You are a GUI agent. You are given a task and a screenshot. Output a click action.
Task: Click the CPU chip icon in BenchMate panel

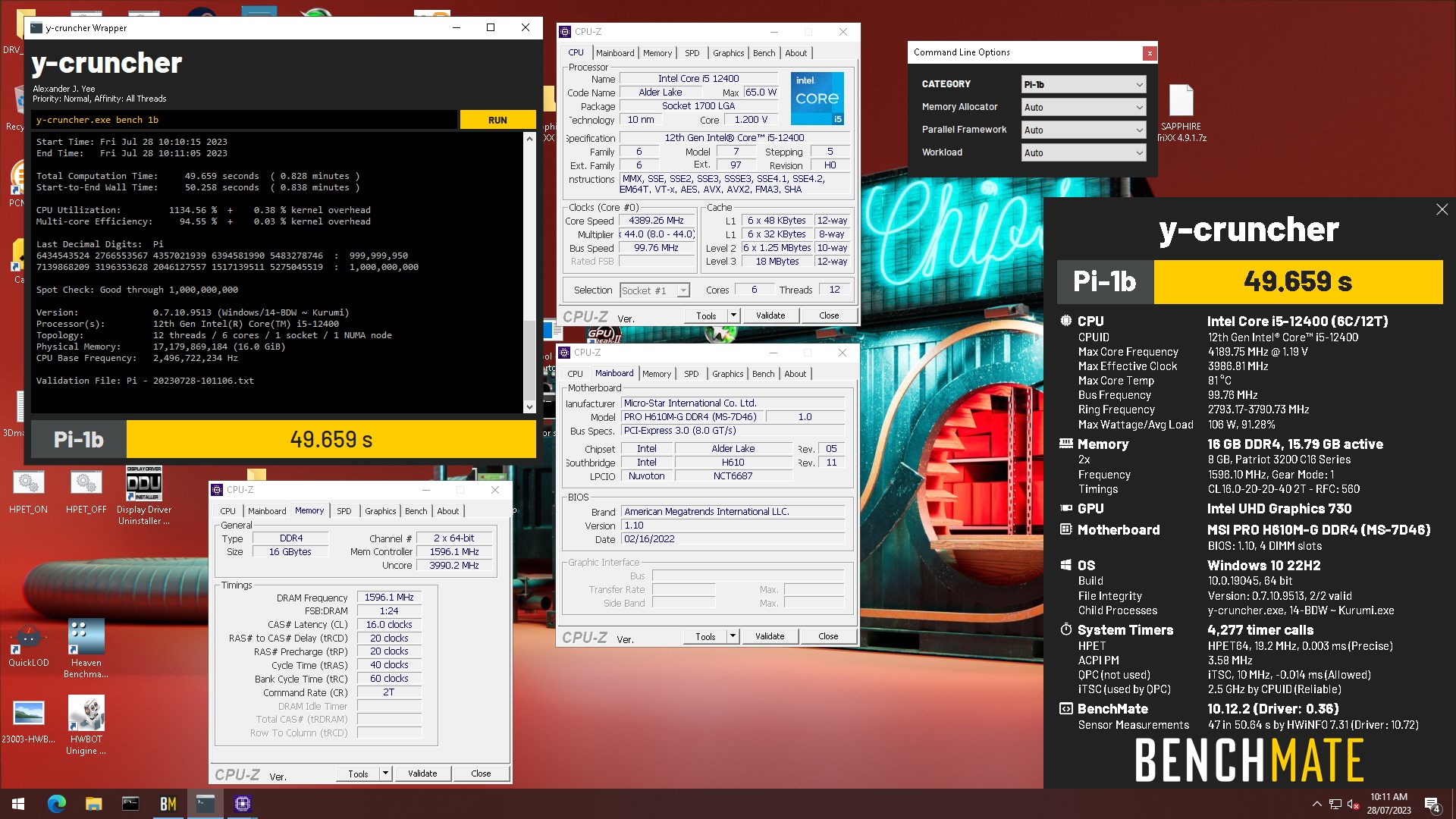pyautogui.click(x=1065, y=321)
